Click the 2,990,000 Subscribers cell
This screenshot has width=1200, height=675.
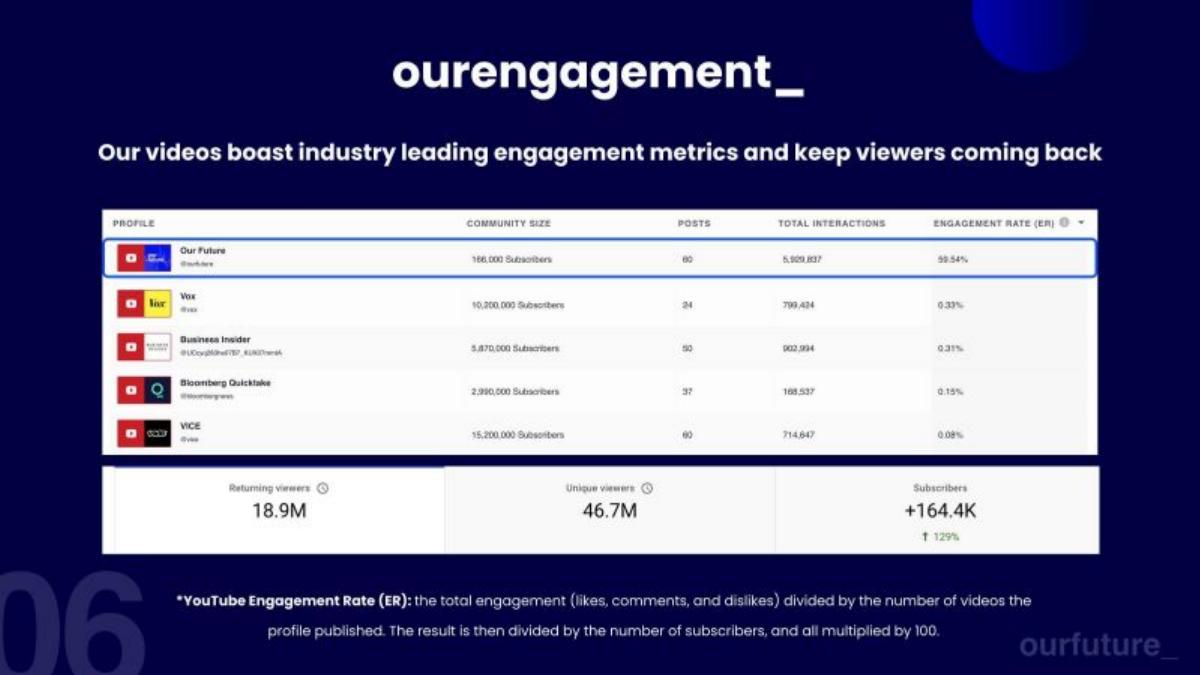(x=515, y=392)
